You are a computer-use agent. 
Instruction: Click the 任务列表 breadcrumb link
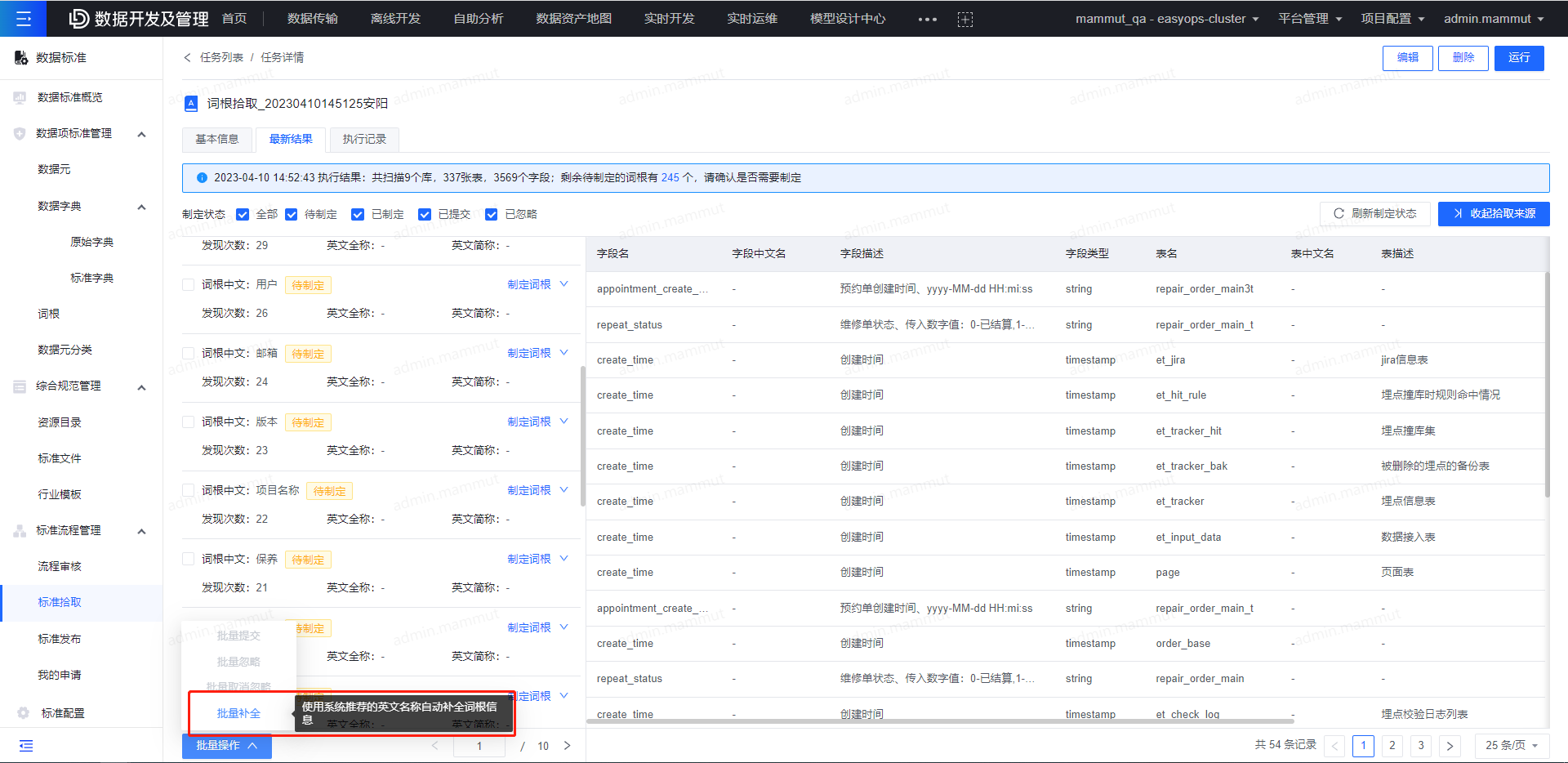pyautogui.click(x=221, y=57)
